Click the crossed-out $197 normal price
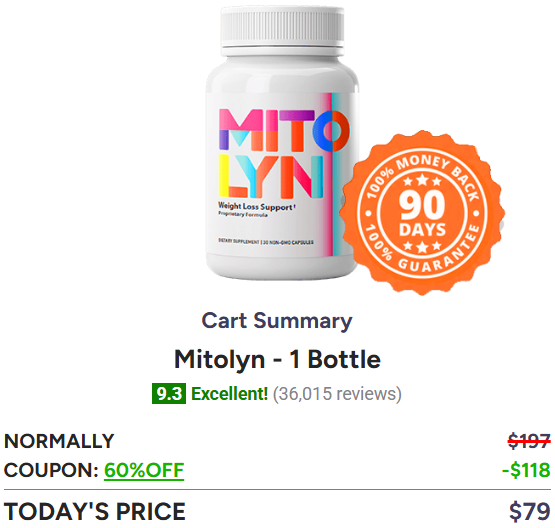 click(529, 441)
